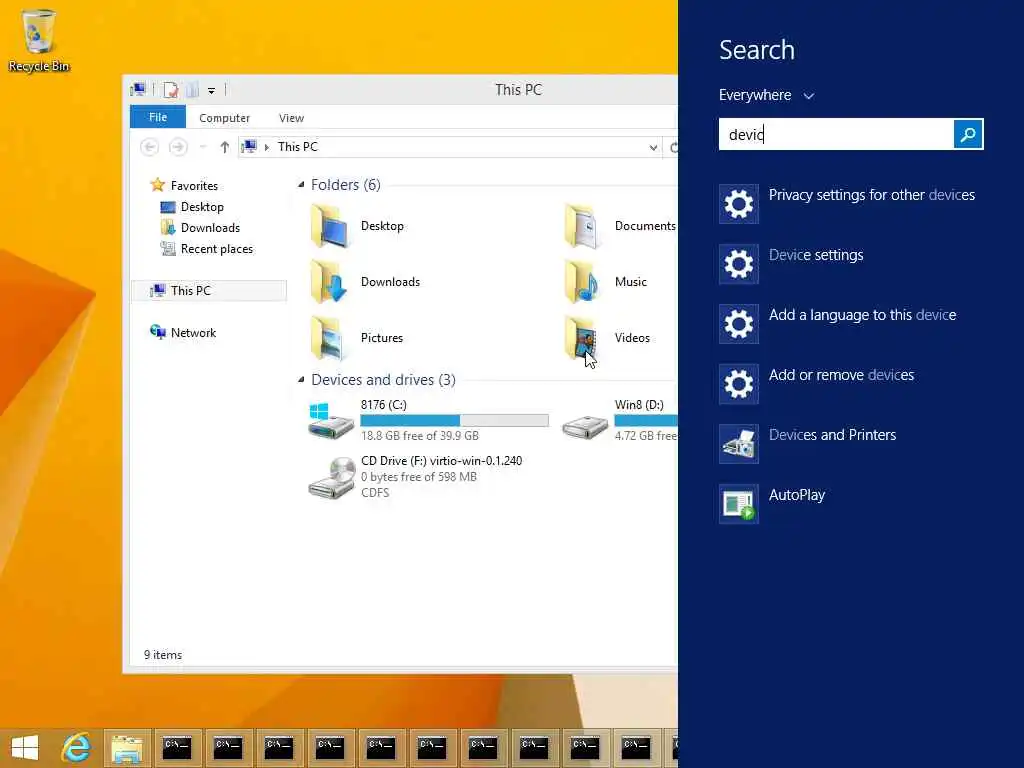Screen dimensions: 1024x768
Task: Select the Videos folder icon
Action: click(x=583, y=338)
